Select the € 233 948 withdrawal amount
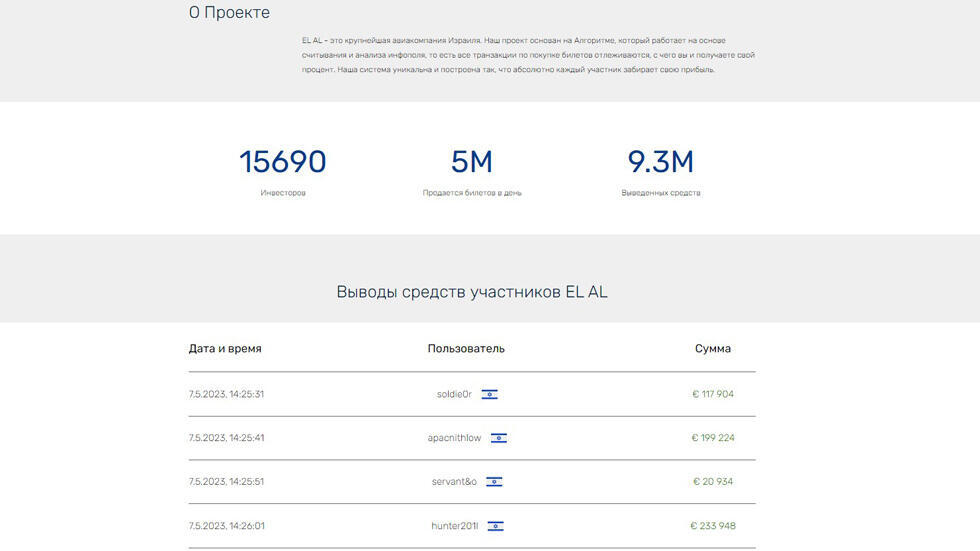 pyautogui.click(x=713, y=526)
